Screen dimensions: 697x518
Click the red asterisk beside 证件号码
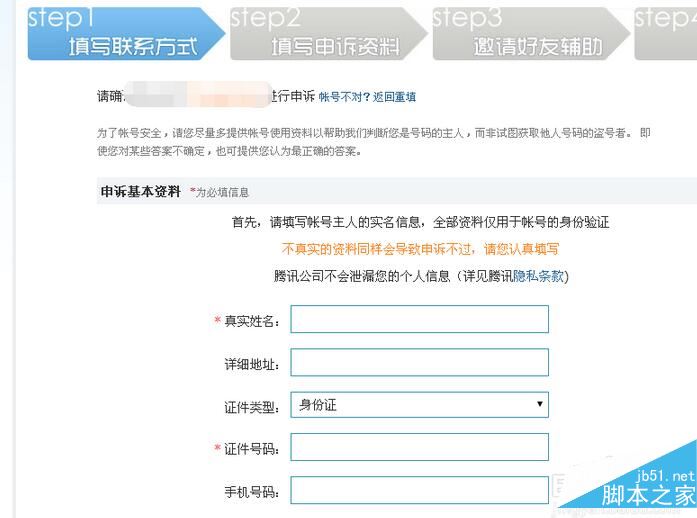217,449
